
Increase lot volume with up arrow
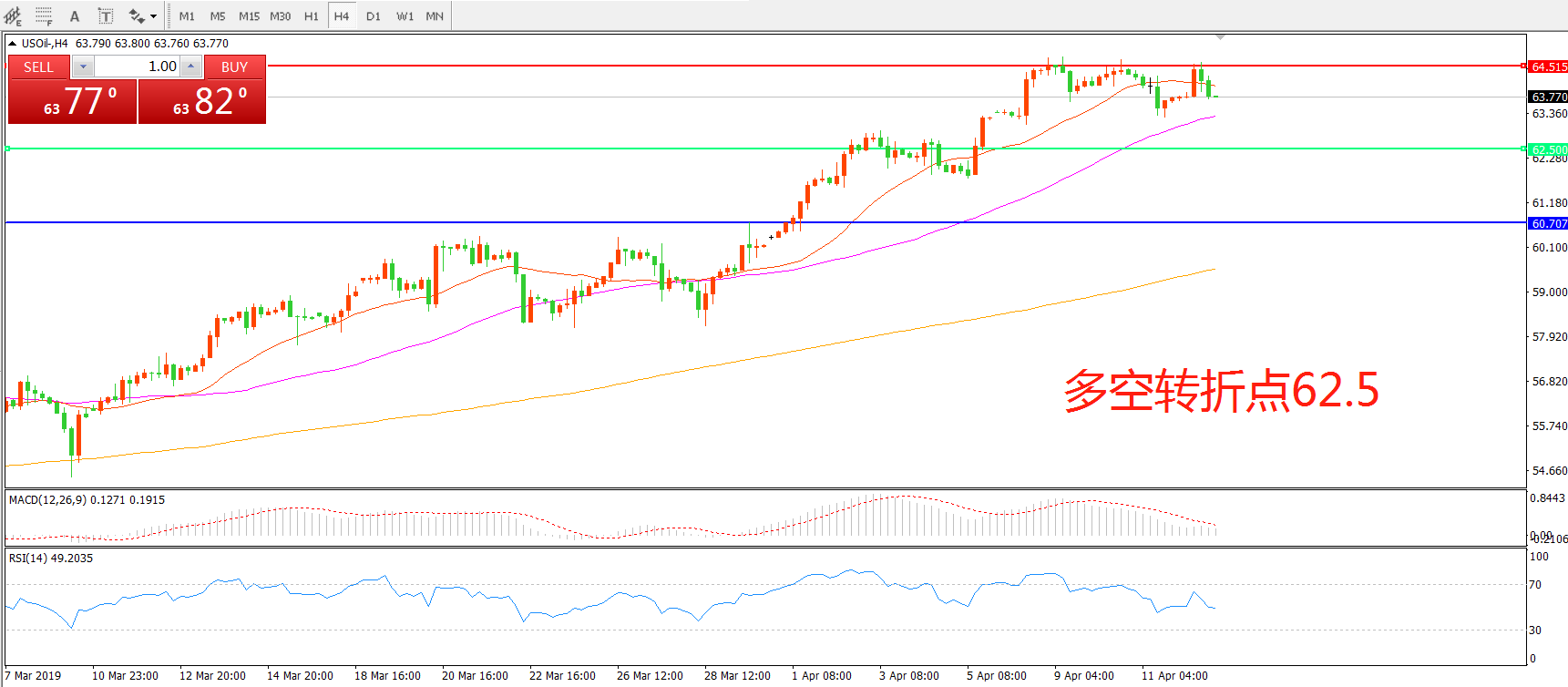pos(190,67)
